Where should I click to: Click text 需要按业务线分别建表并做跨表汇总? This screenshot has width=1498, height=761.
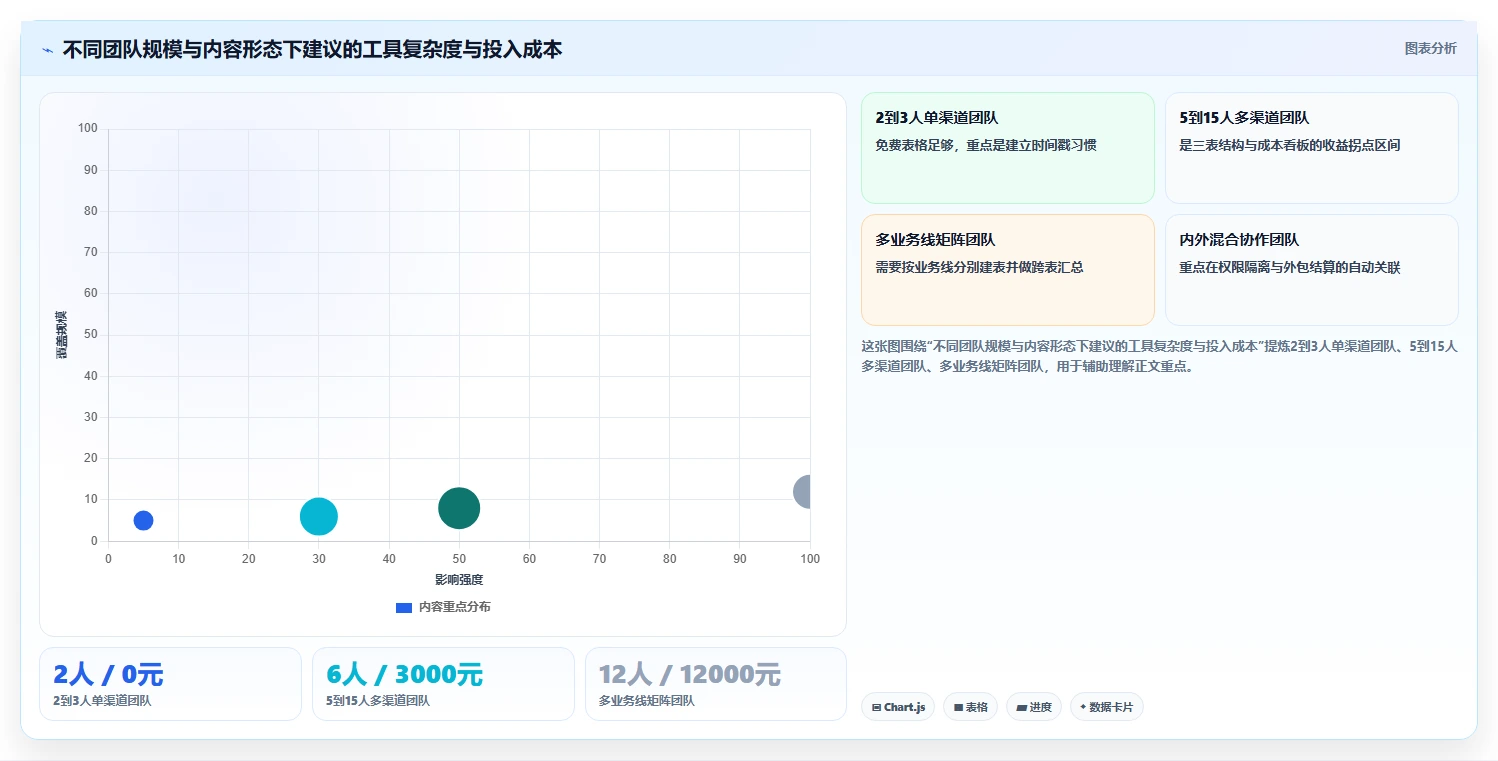979,267
